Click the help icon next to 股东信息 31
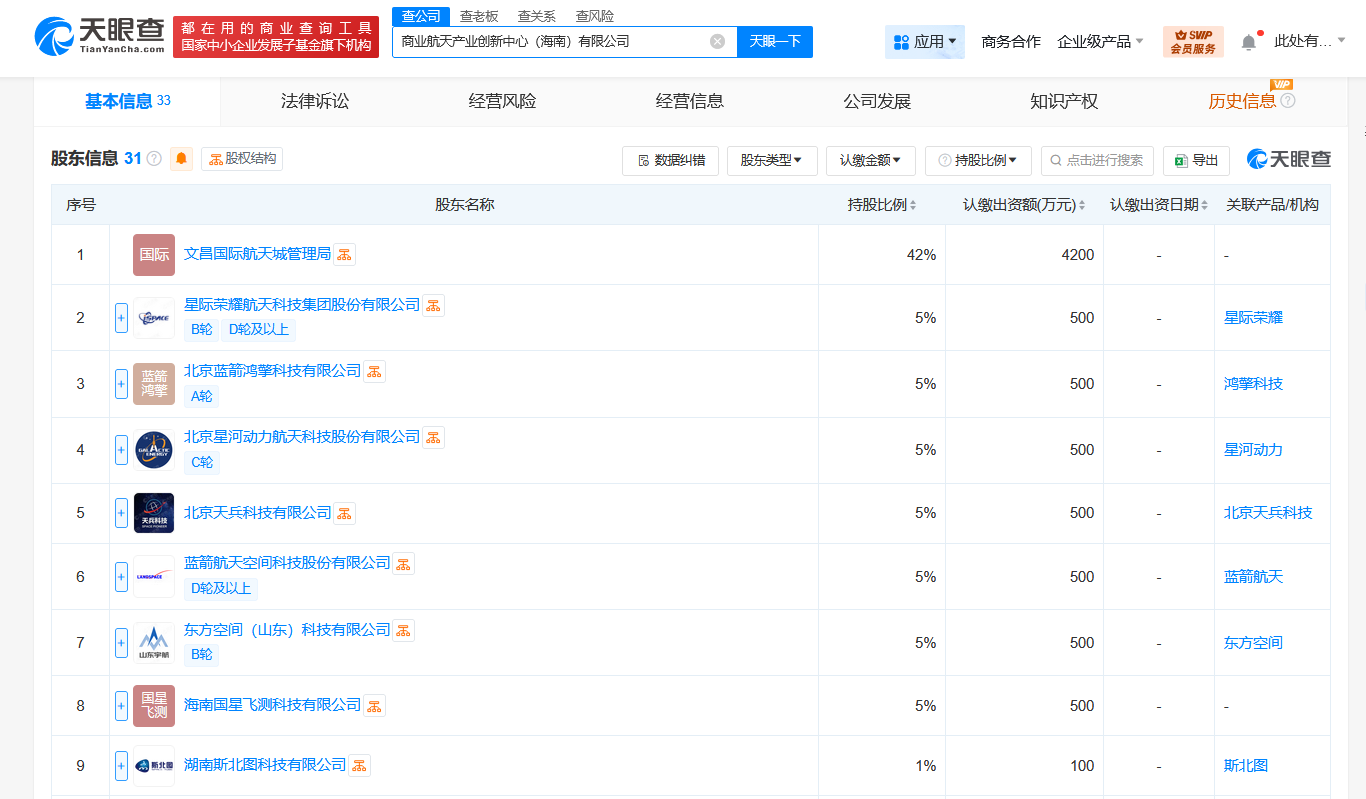The height and width of the screenshot is (799, 1366). [x=154, y=158]
